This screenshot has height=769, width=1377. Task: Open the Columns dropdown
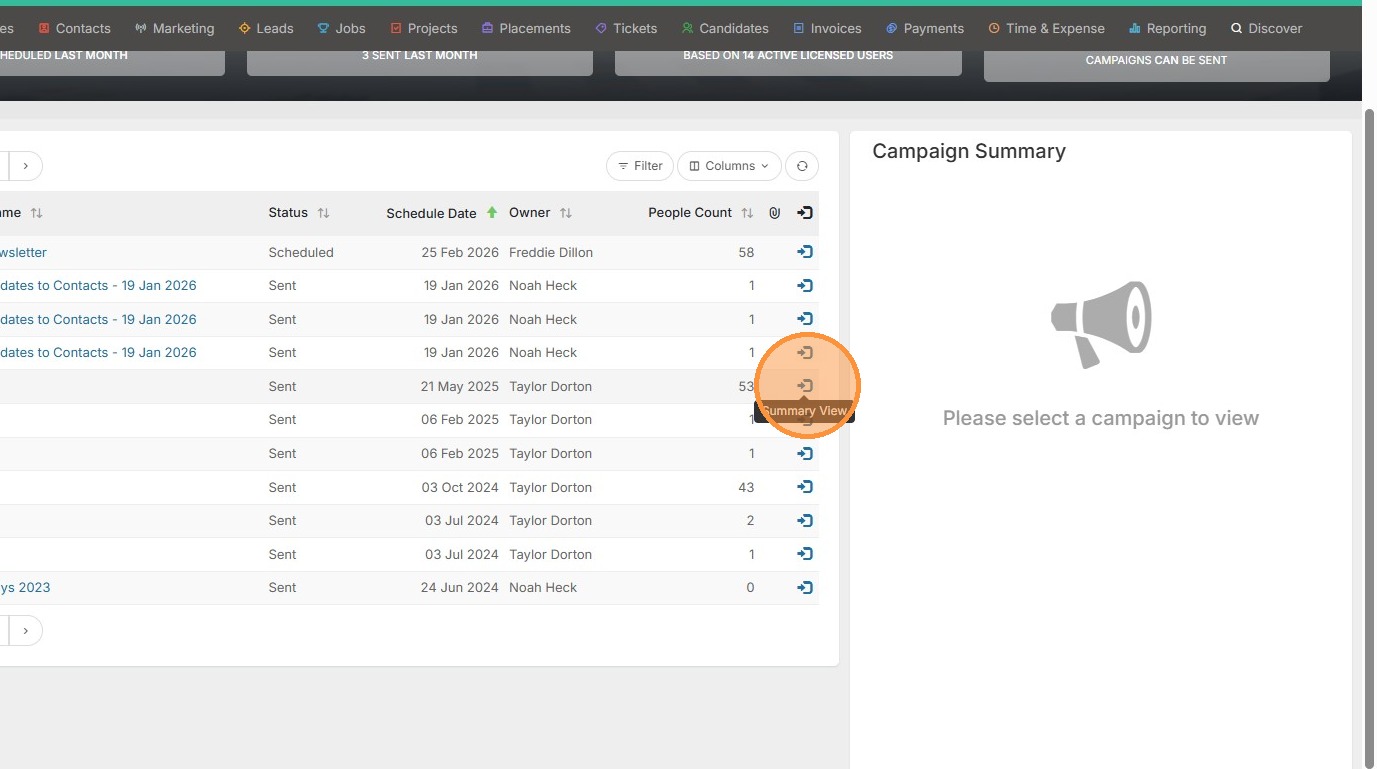[x=729, y=166]
